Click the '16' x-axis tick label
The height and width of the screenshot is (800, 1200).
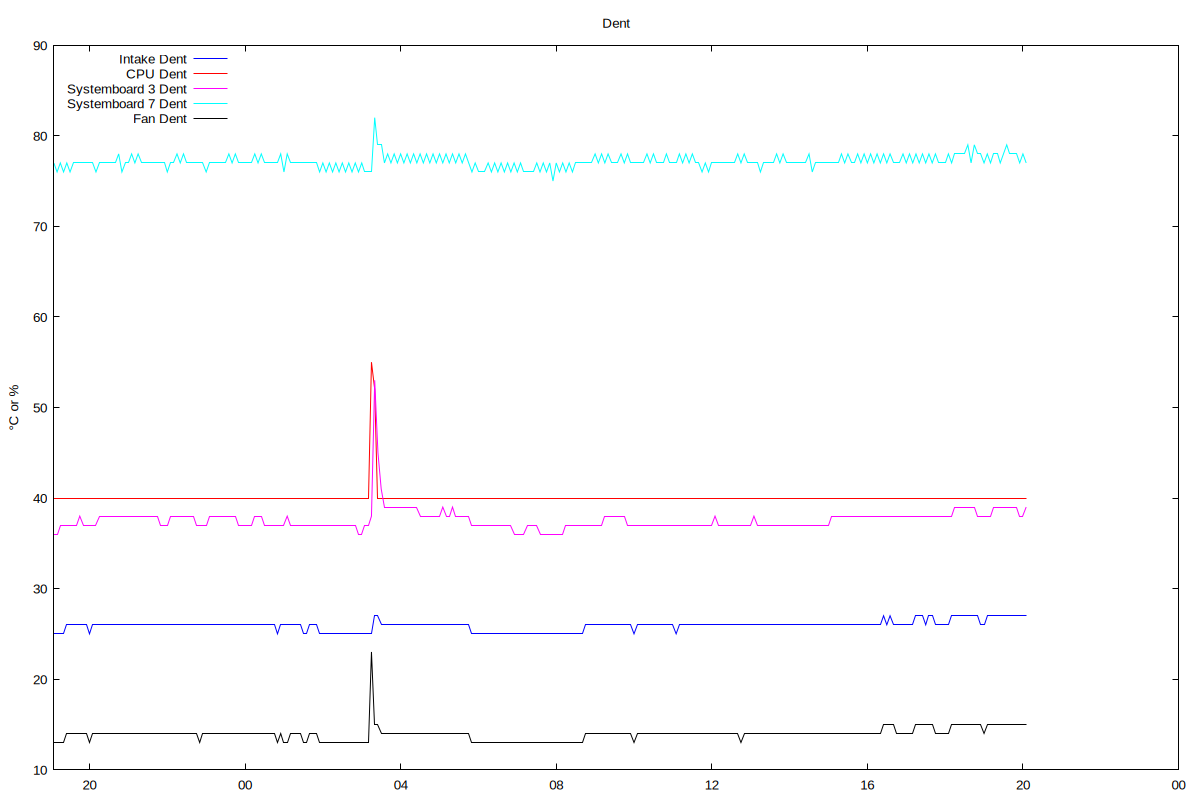pos(867,785)
